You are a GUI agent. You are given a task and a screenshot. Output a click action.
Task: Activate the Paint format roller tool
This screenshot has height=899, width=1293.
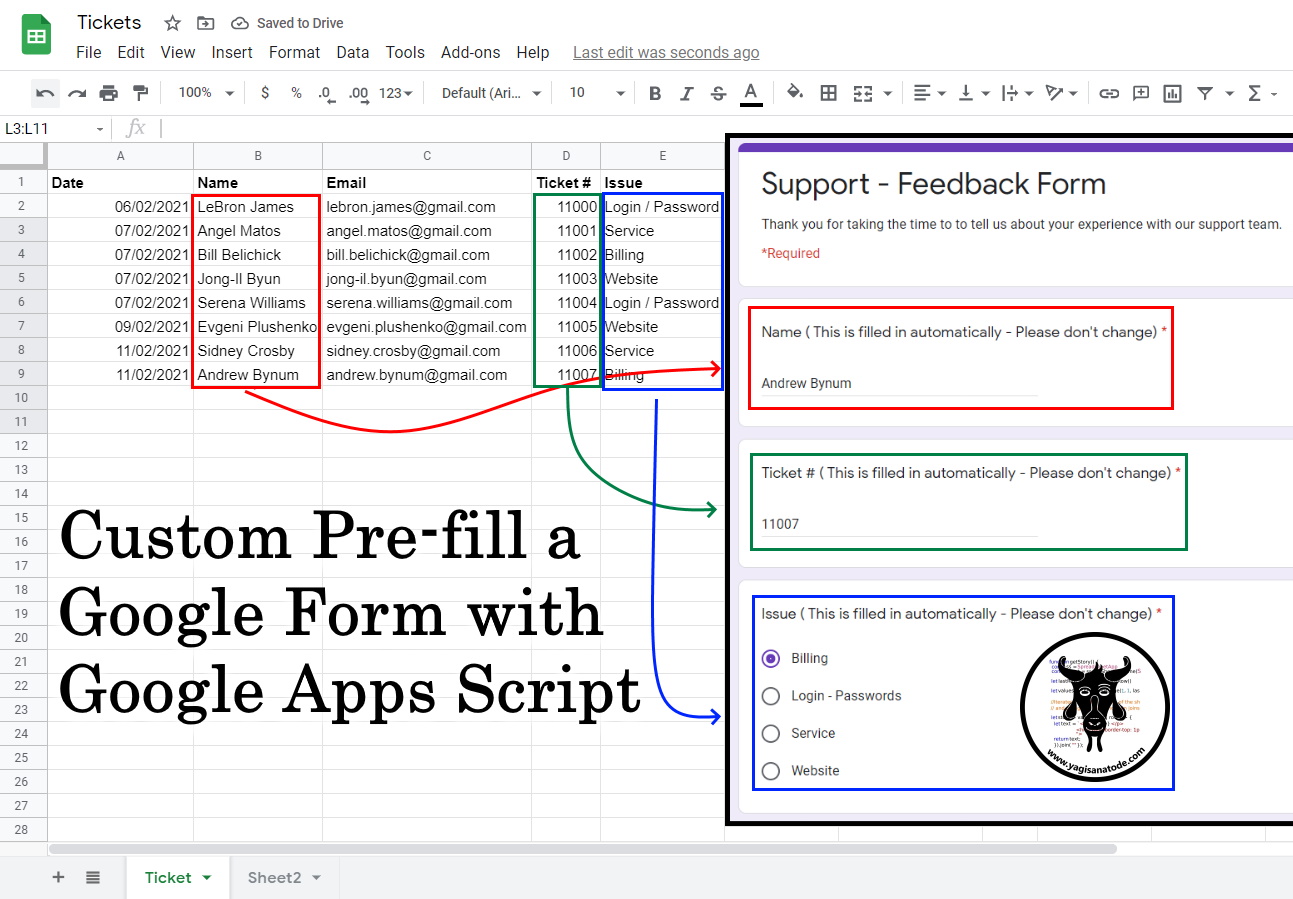click(141, 93)
